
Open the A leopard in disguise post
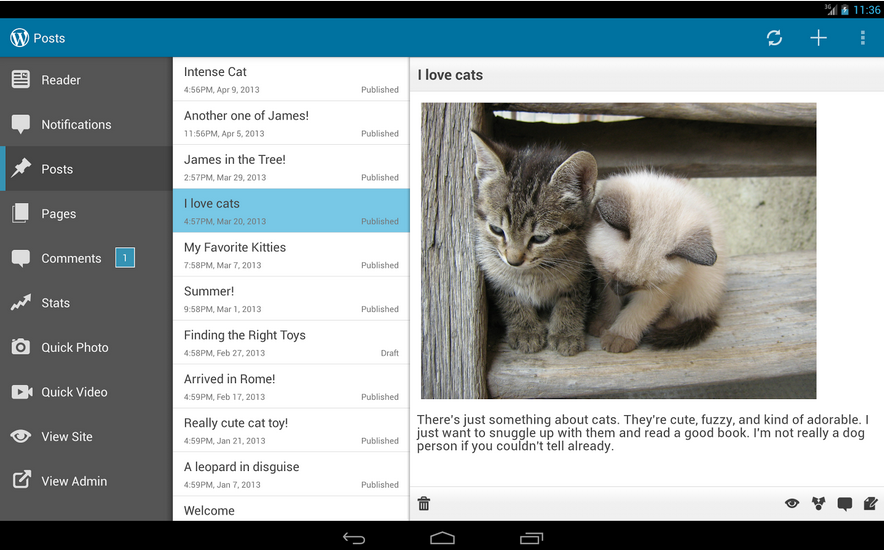[291, 474]
